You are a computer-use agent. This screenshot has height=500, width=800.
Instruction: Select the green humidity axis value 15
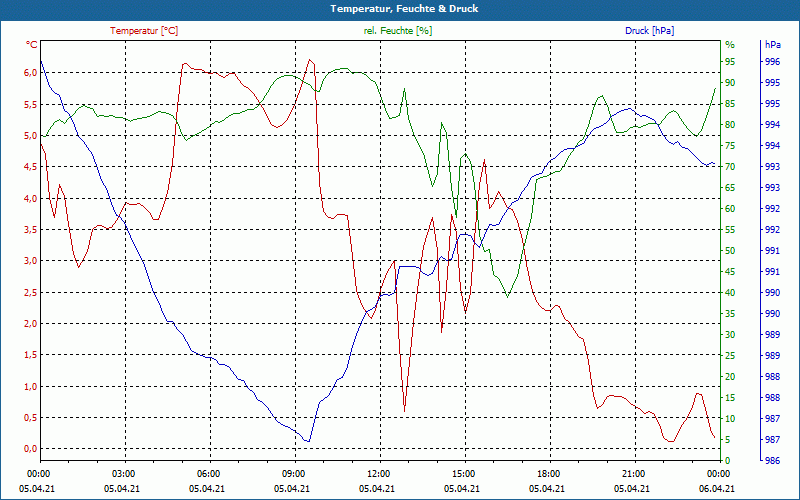pyautogui.click(x=730, y=397)
